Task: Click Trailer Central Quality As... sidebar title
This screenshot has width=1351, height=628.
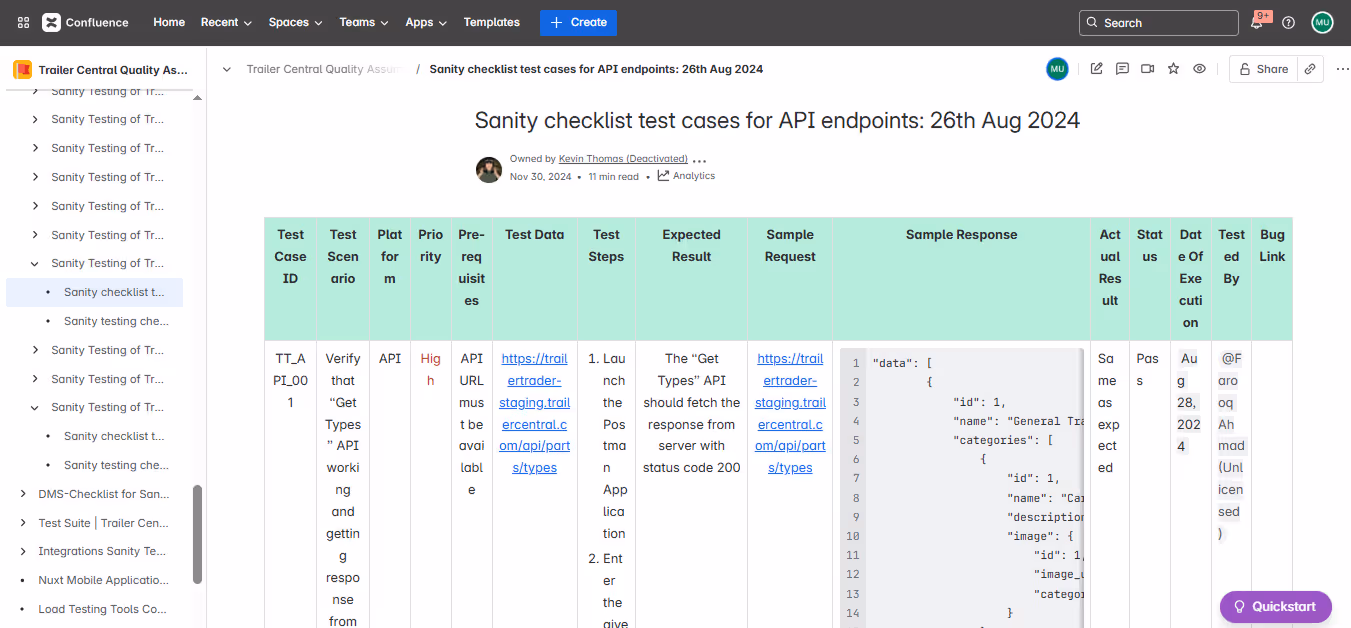Action: [113, 70]
